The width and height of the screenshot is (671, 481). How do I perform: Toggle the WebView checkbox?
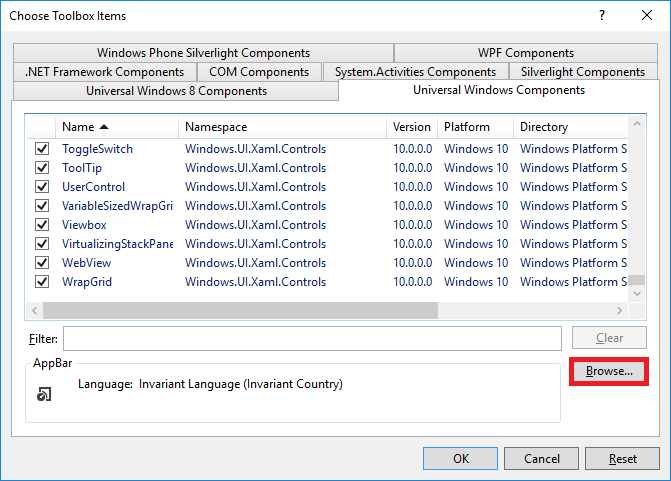click(x=42, y=263)
